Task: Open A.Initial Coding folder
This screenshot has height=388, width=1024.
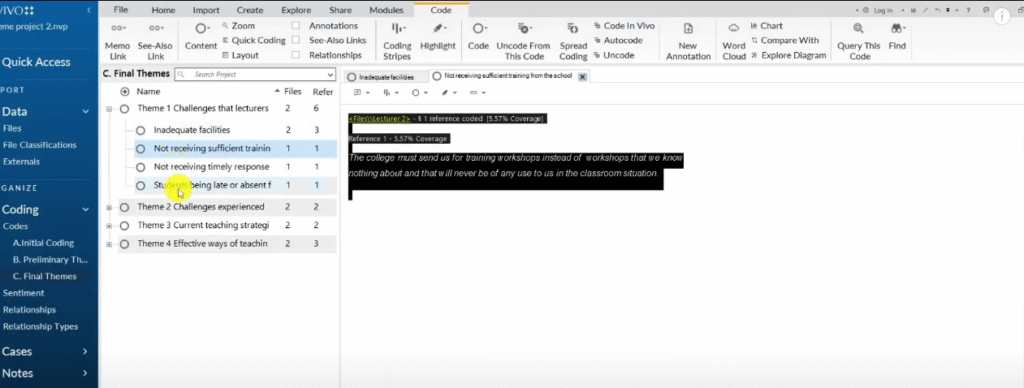Action: tap(43, 243)
